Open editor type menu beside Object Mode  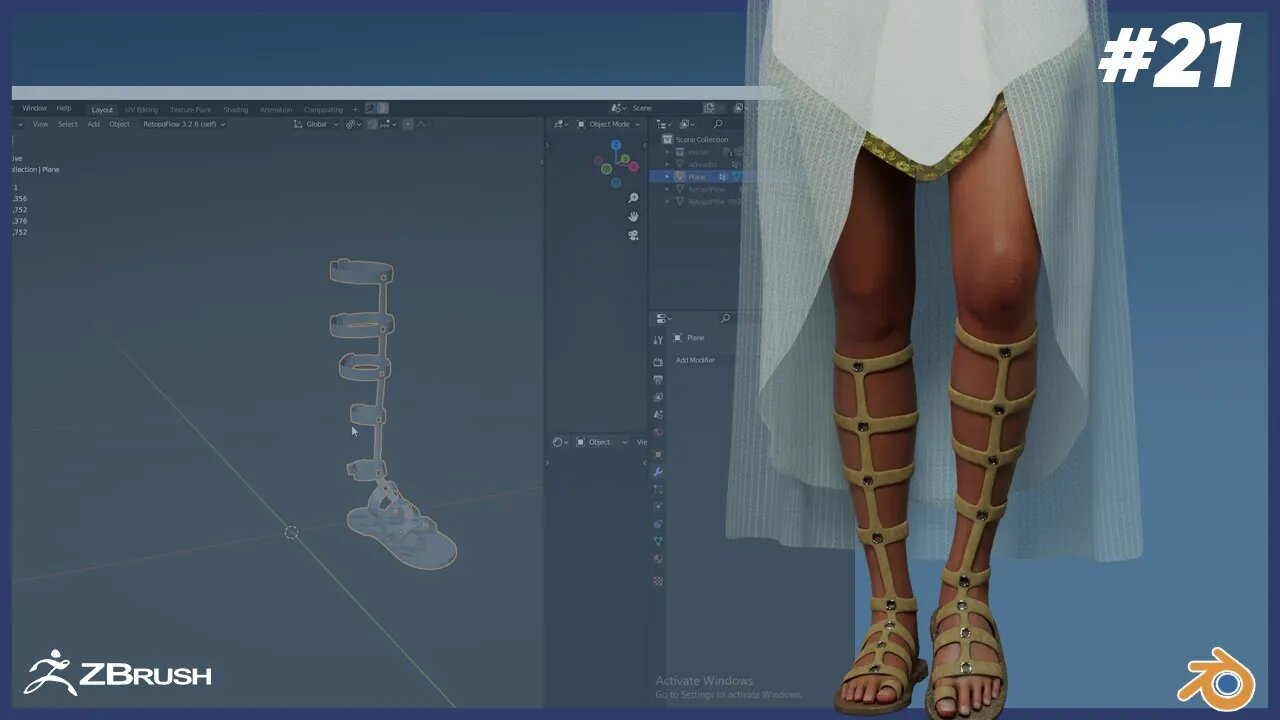[561, 124]
